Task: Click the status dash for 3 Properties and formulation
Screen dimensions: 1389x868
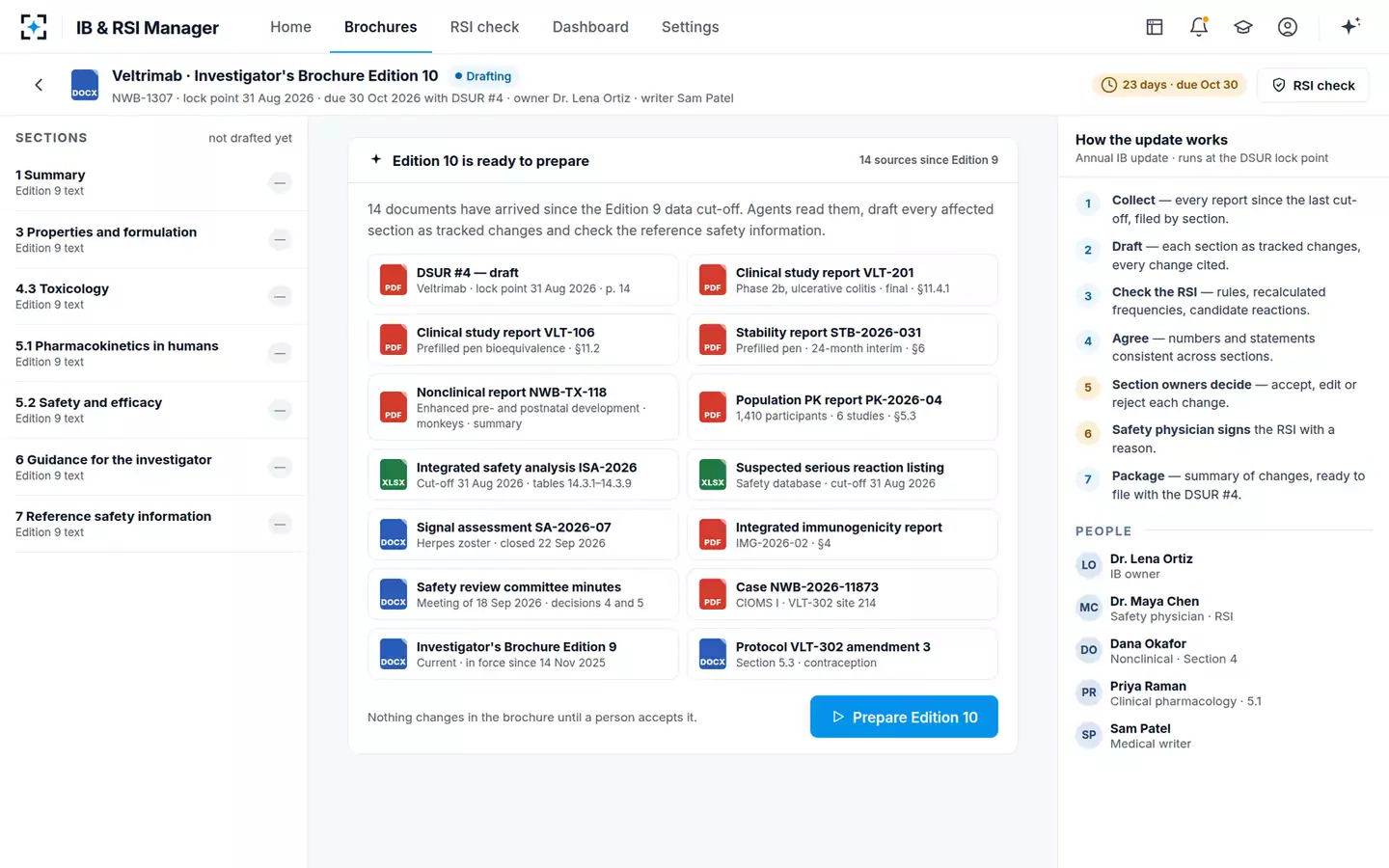Action: click(x=280, y=239)
